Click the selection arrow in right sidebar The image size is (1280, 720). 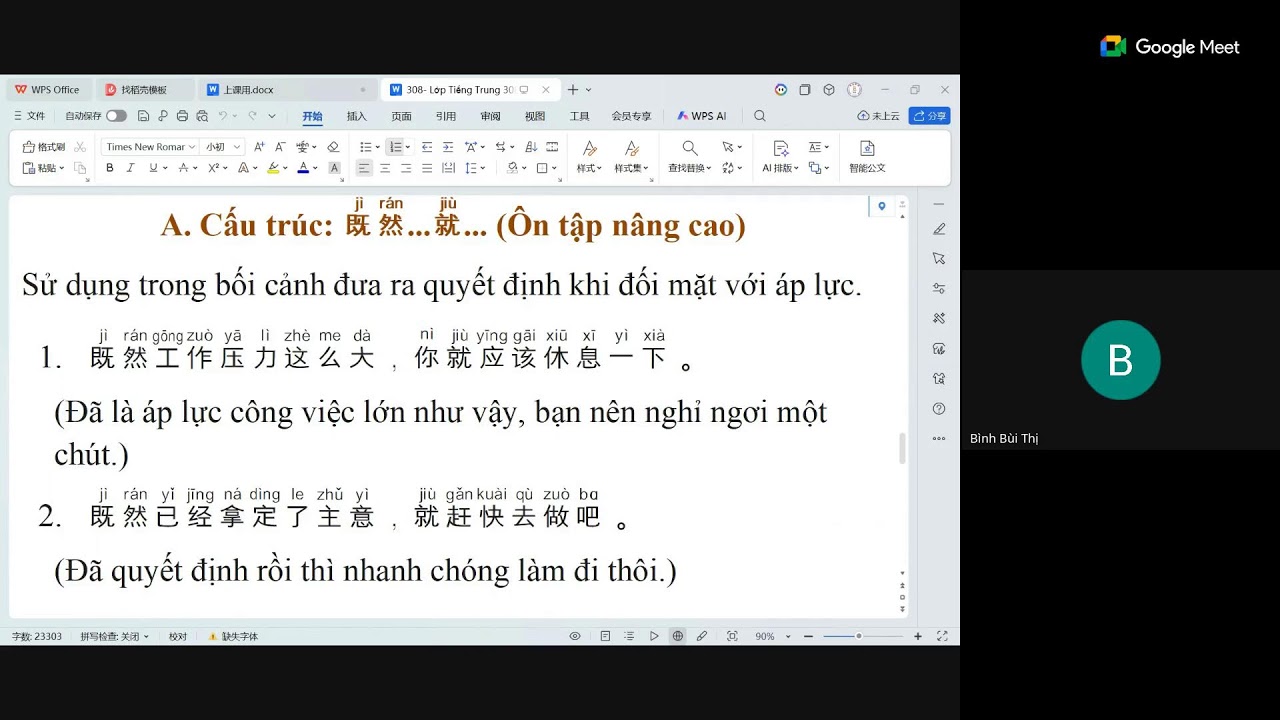pyautogui.click(x=939, y=258)
